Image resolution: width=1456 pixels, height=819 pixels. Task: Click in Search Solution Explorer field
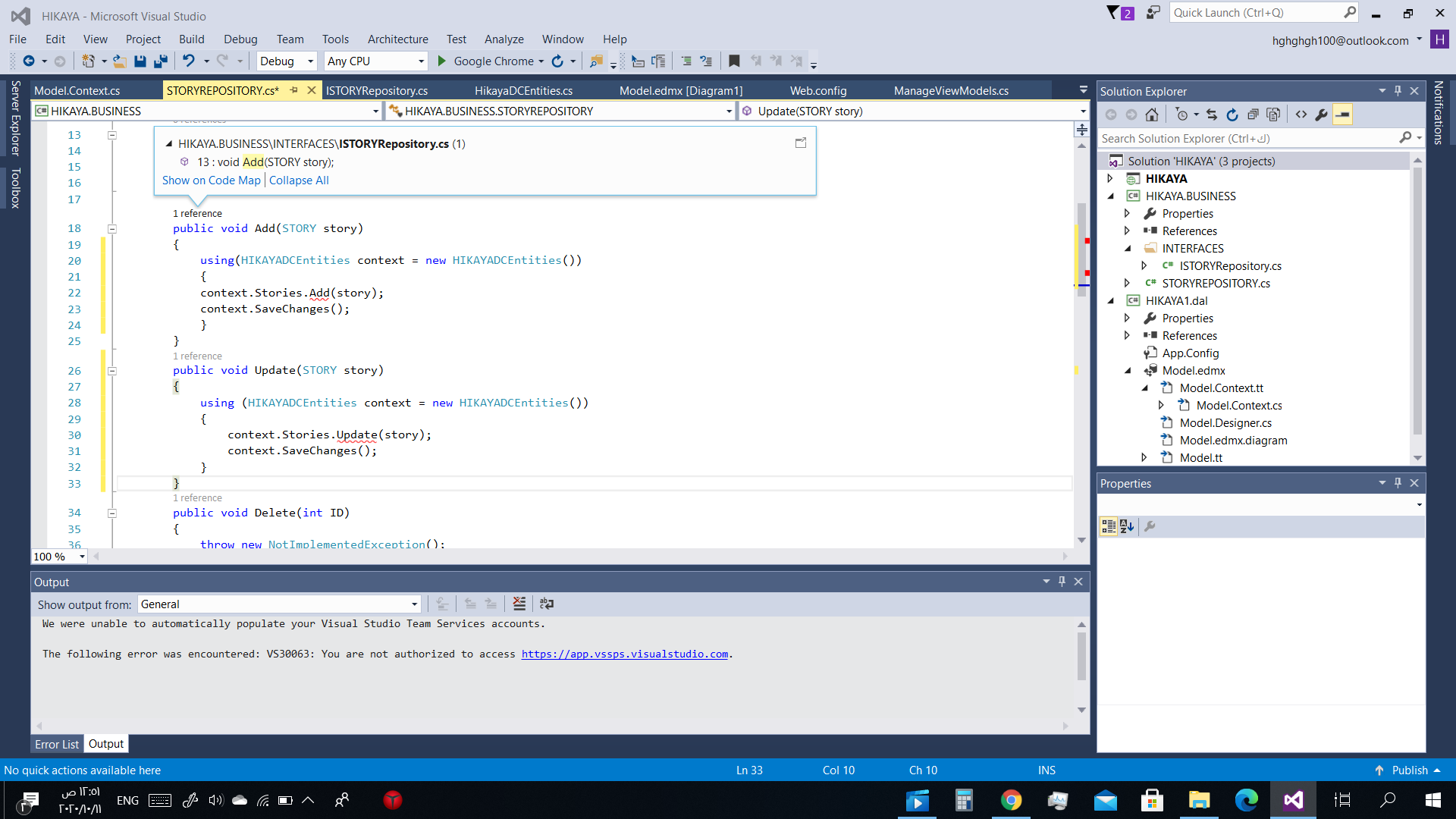(x=1244, y=139)
